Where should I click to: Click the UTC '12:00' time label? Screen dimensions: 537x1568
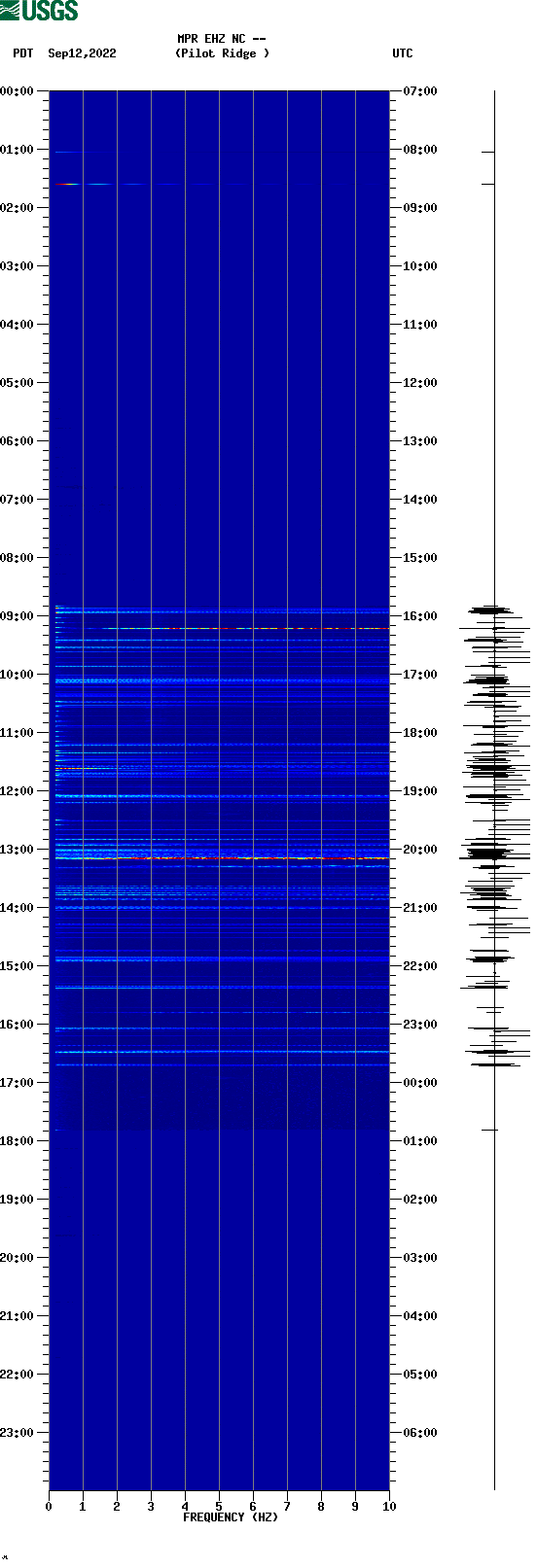pos(420,383)
